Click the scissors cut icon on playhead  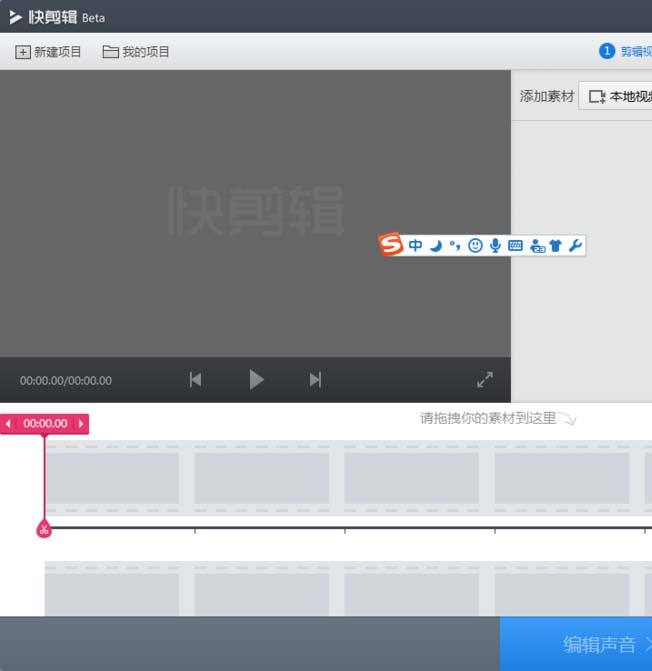pyautogui.click(x=44, y=529)
